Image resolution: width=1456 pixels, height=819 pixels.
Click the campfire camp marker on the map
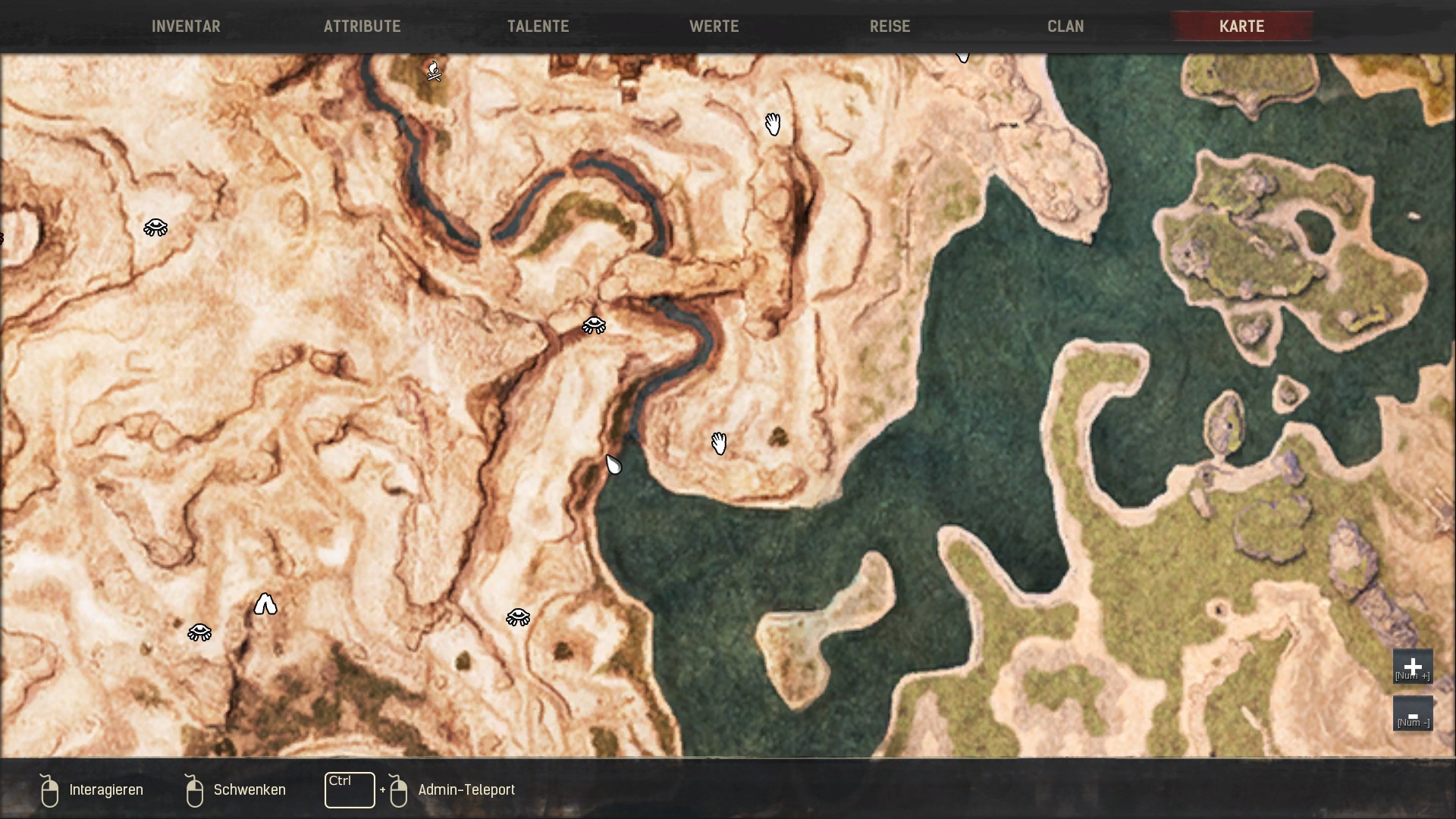pos(434,71)
